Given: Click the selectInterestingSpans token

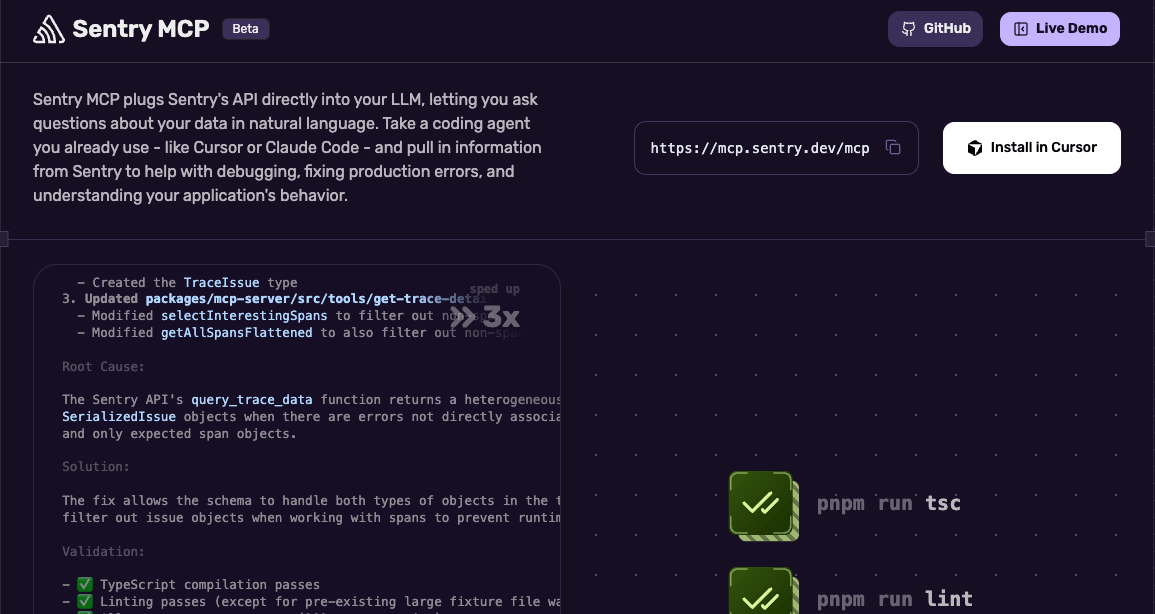Looking at the screenshot, I should [x=244, y=315].
